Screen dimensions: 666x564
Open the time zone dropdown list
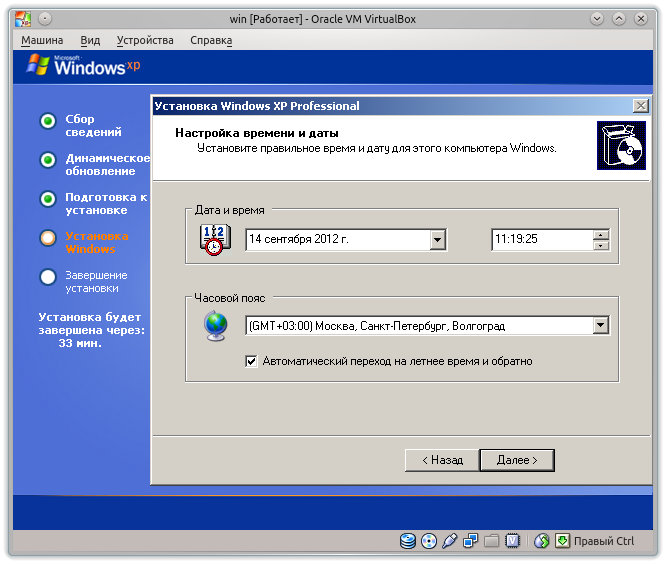[600, 325]
